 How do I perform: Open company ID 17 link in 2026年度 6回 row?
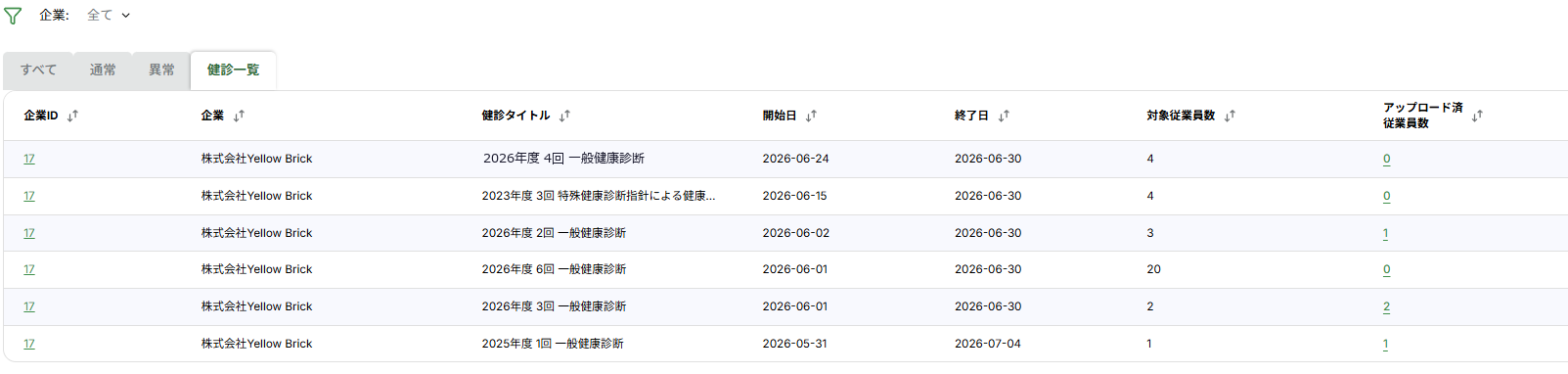click(x=29, y=269)
